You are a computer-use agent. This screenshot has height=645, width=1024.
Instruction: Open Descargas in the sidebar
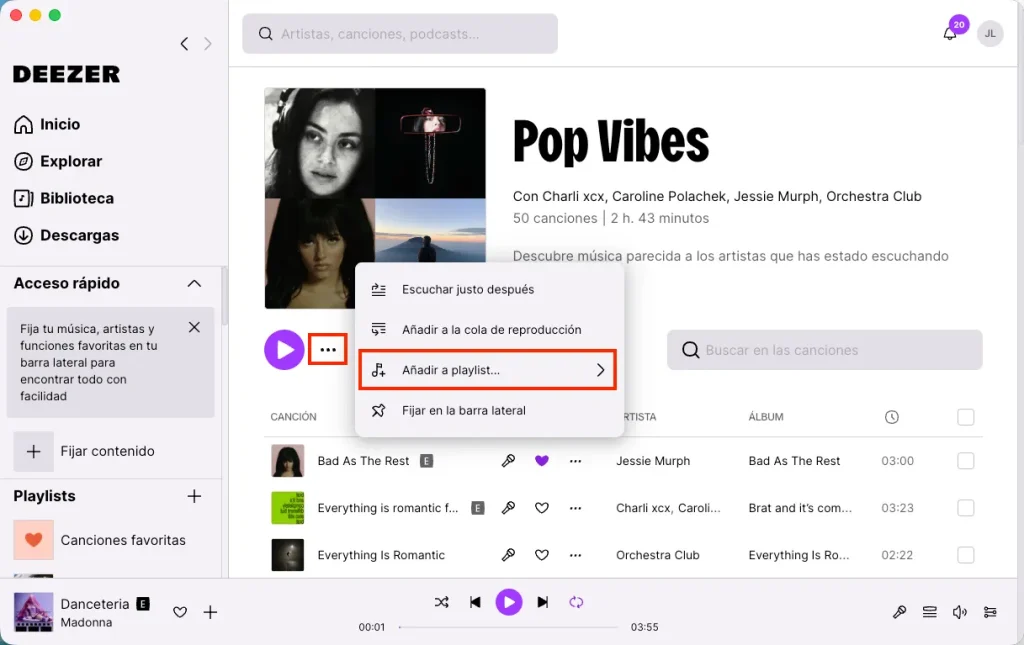(67, 236)
